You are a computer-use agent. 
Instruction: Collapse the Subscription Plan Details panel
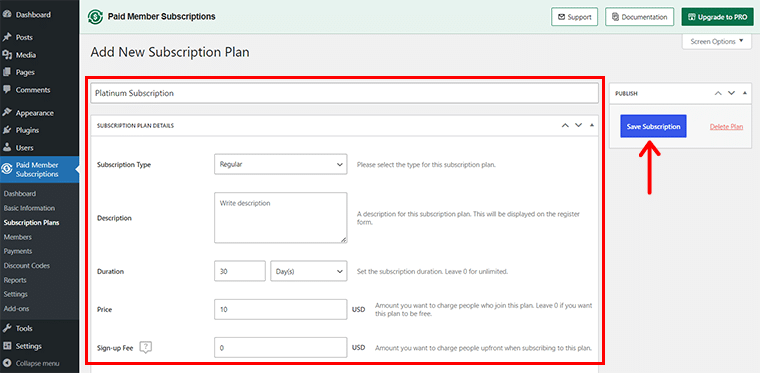[x=591, y=125]
